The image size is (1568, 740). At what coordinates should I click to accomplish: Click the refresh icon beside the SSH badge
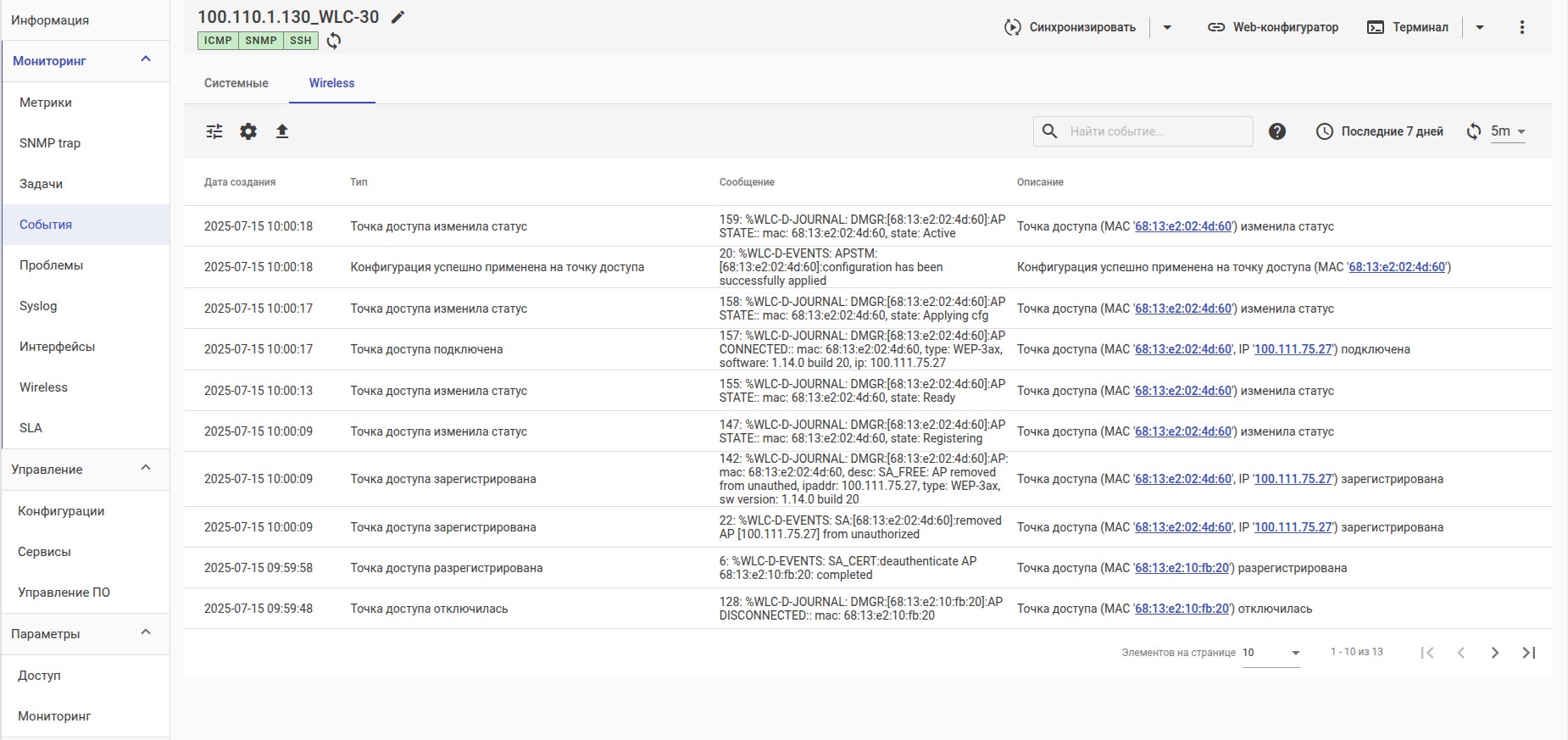334,41
